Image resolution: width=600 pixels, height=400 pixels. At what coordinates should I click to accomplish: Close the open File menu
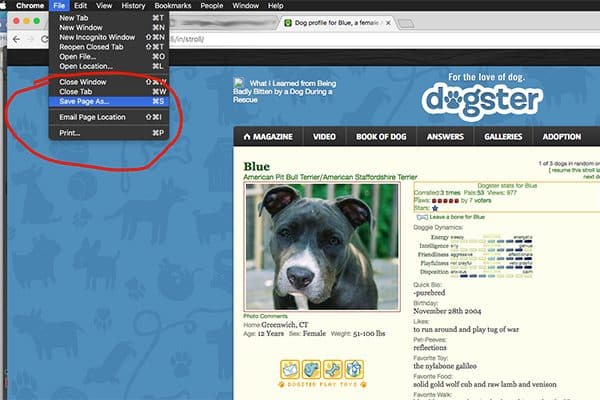point(59,5)
